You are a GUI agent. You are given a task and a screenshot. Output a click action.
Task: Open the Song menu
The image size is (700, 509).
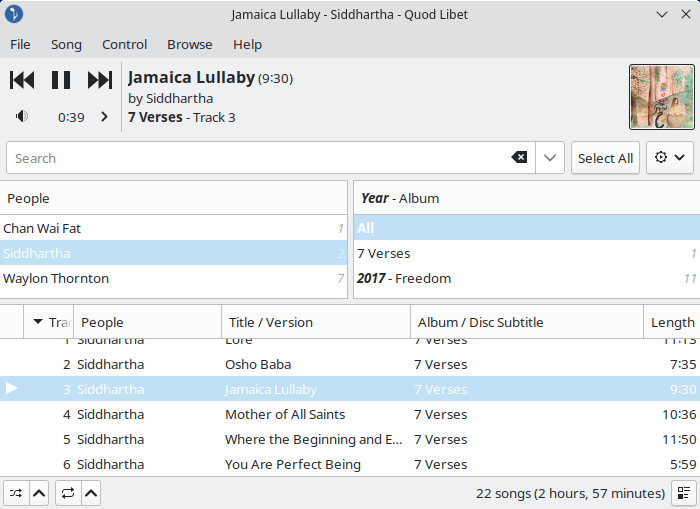66,45
